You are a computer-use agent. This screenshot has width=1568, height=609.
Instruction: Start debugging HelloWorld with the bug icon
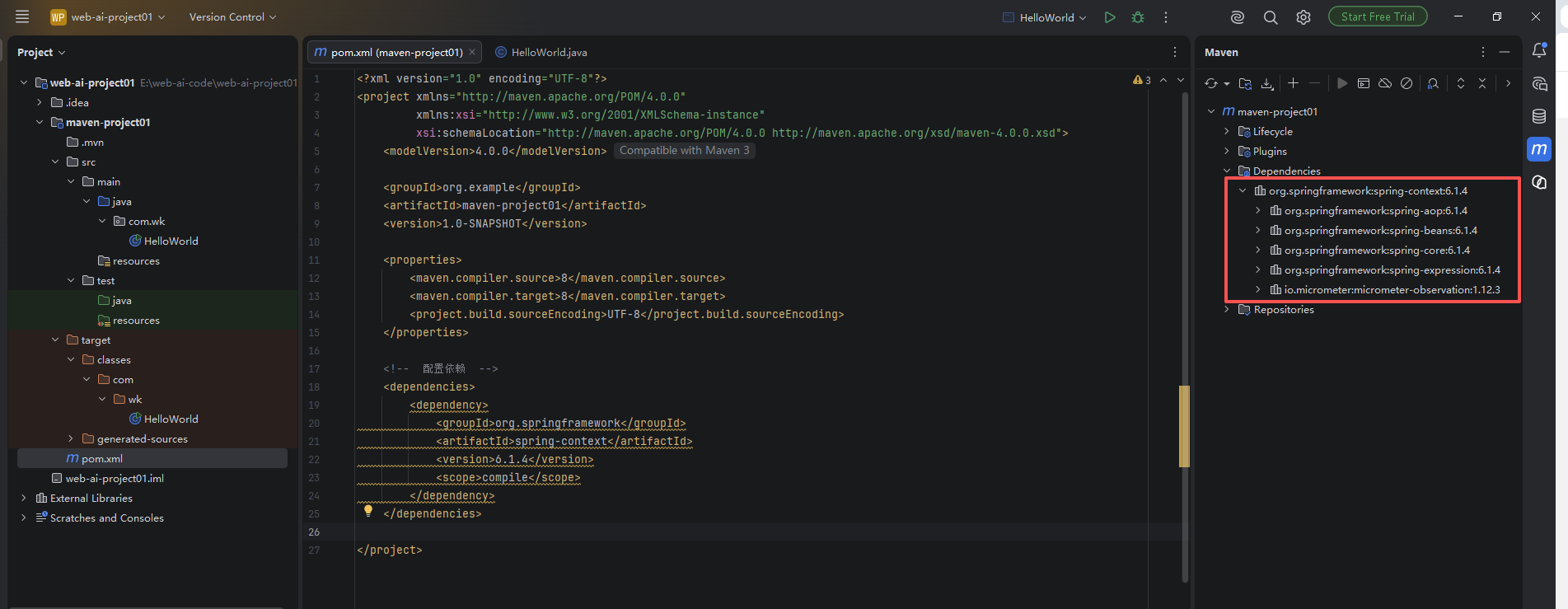[x=1138, y=17]
